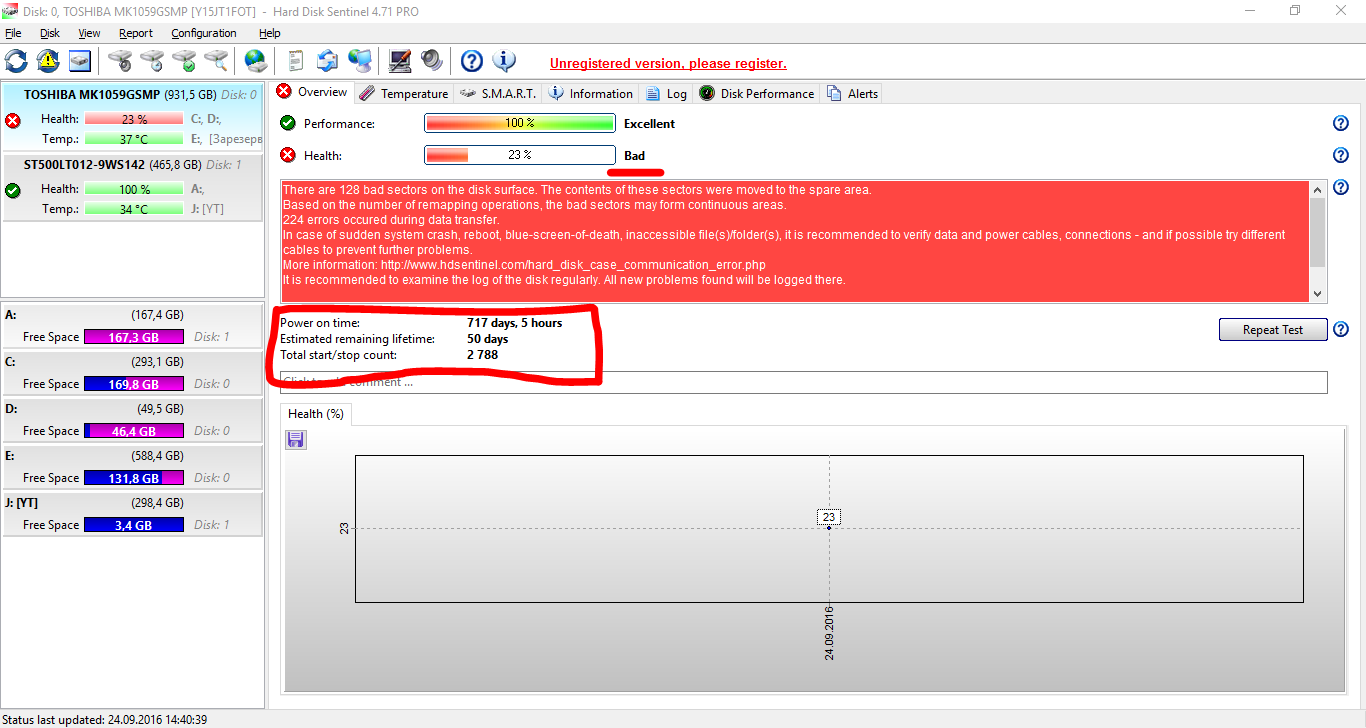The height and width of the screenshot is (728, 1366).
Task: Open the Disk menu
Action: click(x=50, y=33)
